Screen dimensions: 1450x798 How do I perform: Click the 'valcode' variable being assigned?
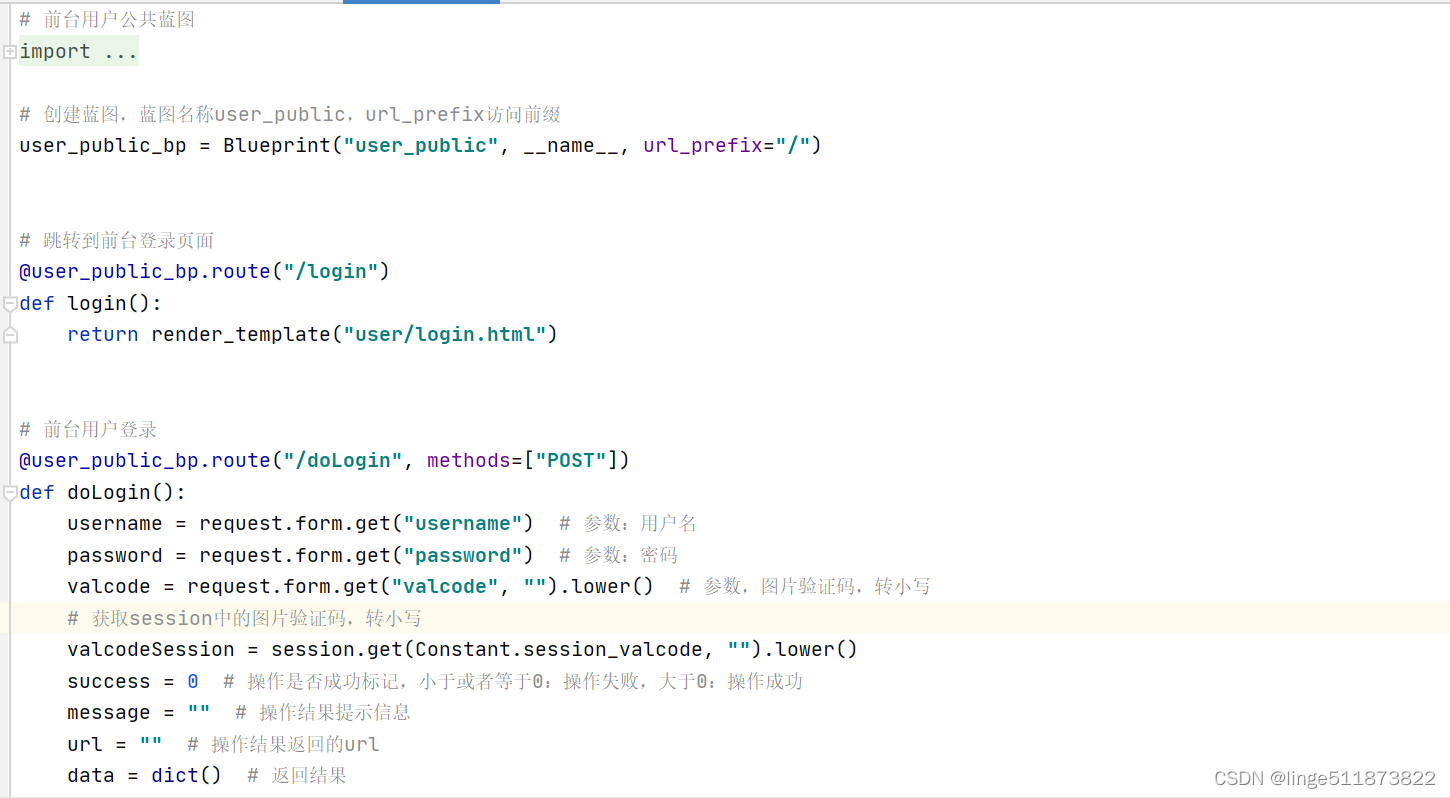point(109,586)
